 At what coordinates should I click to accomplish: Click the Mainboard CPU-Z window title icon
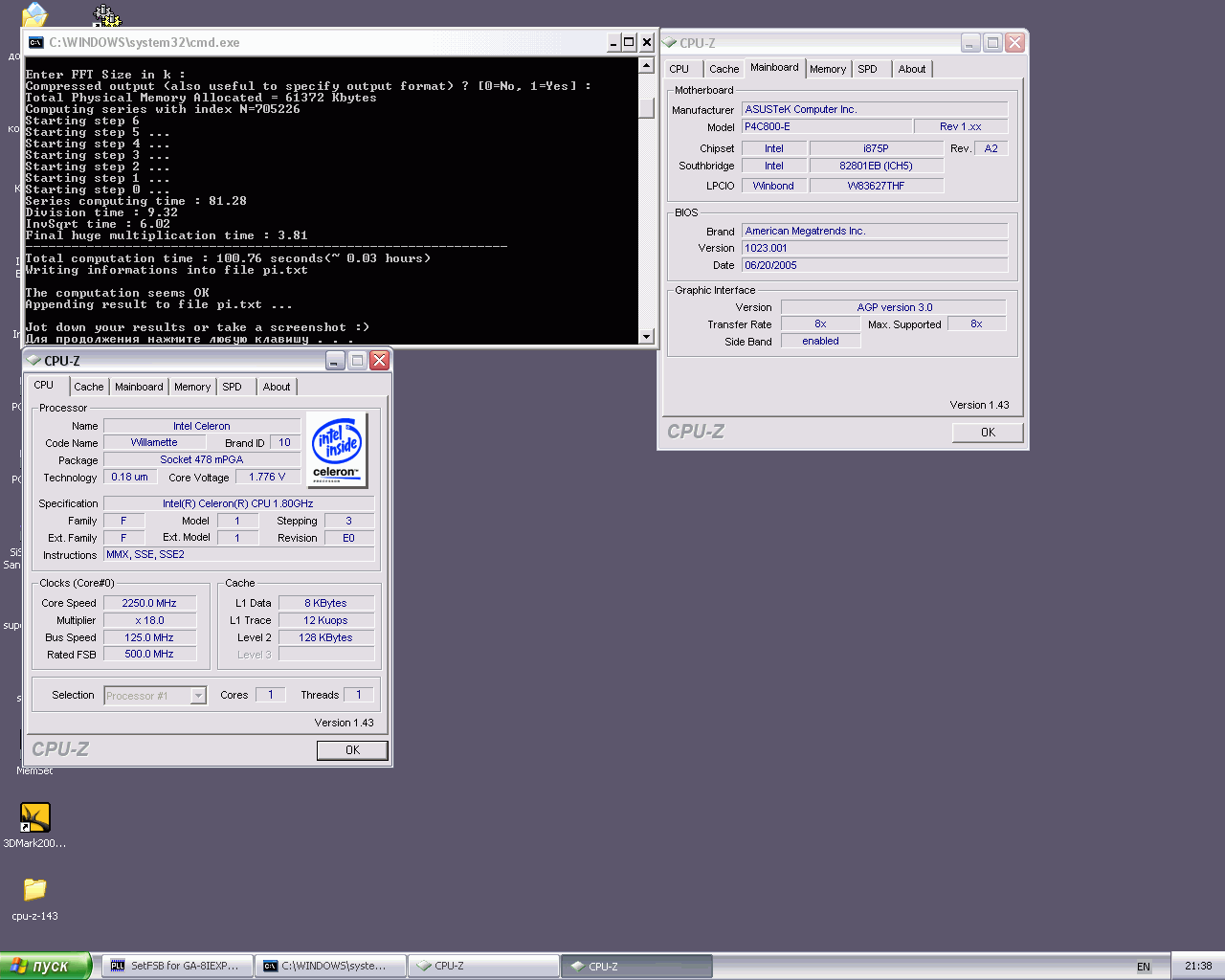click(x=670, y=43)
